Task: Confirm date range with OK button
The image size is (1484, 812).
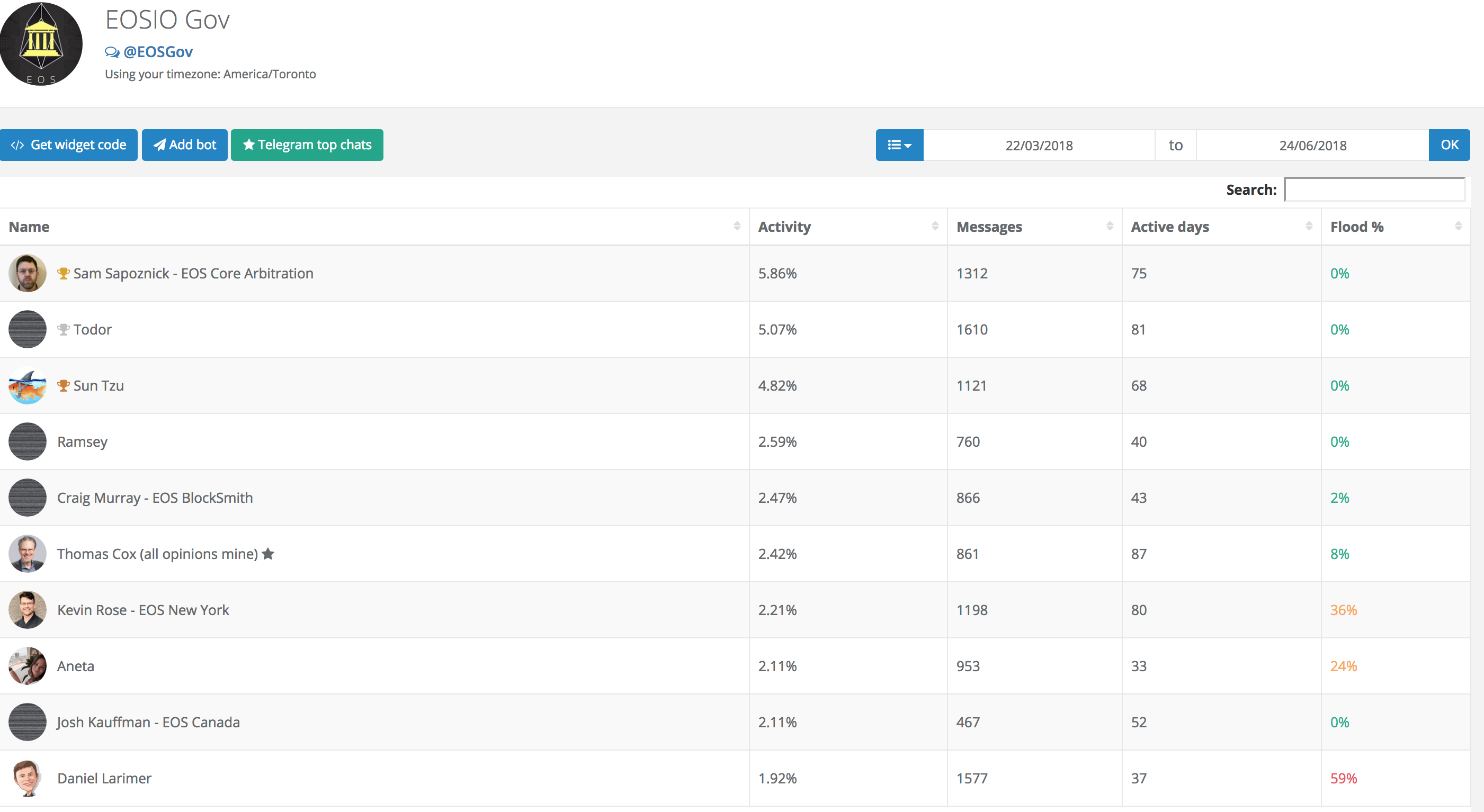Action: tap(1450, 145)
